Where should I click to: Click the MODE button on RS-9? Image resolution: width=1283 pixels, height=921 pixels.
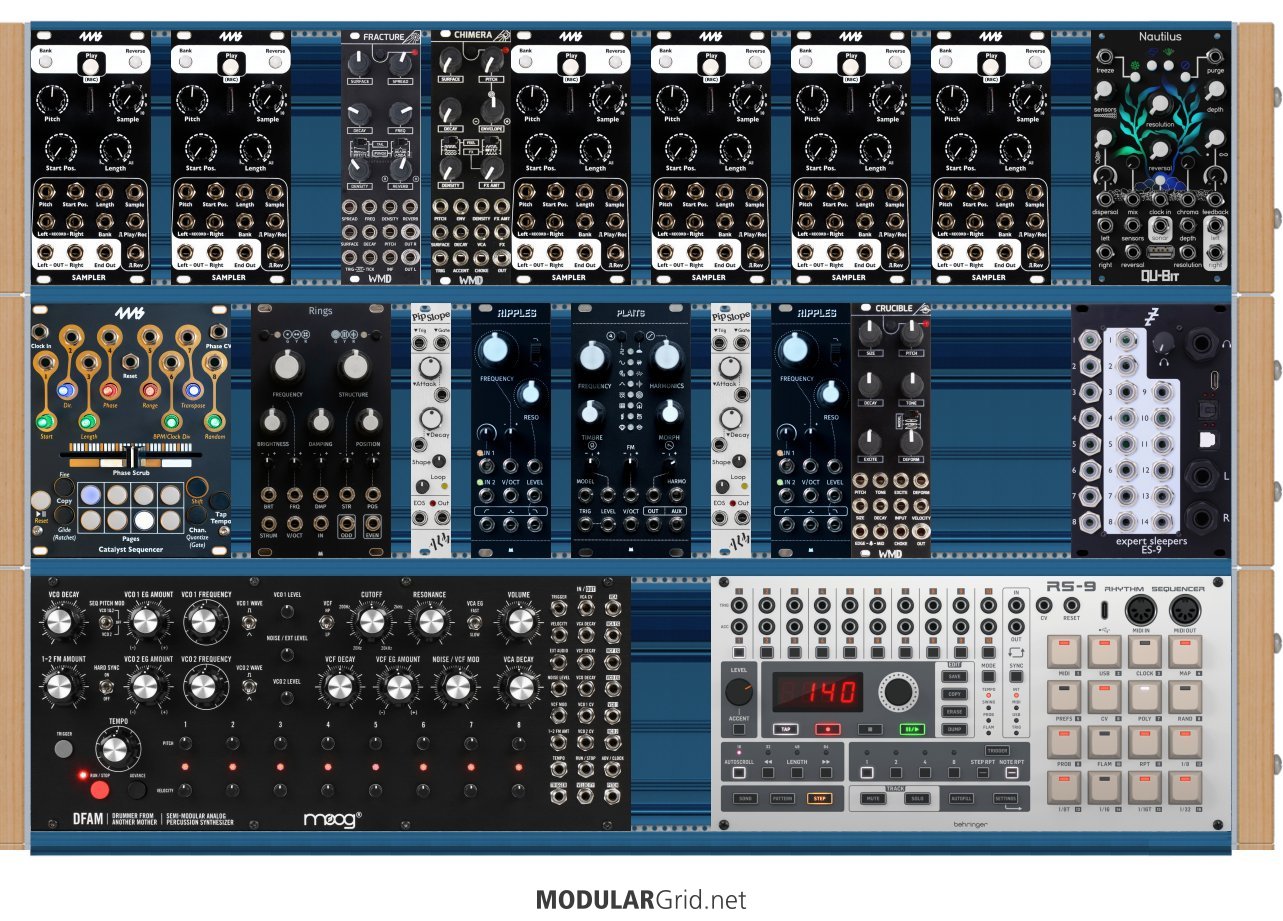[x=988, y=677]
